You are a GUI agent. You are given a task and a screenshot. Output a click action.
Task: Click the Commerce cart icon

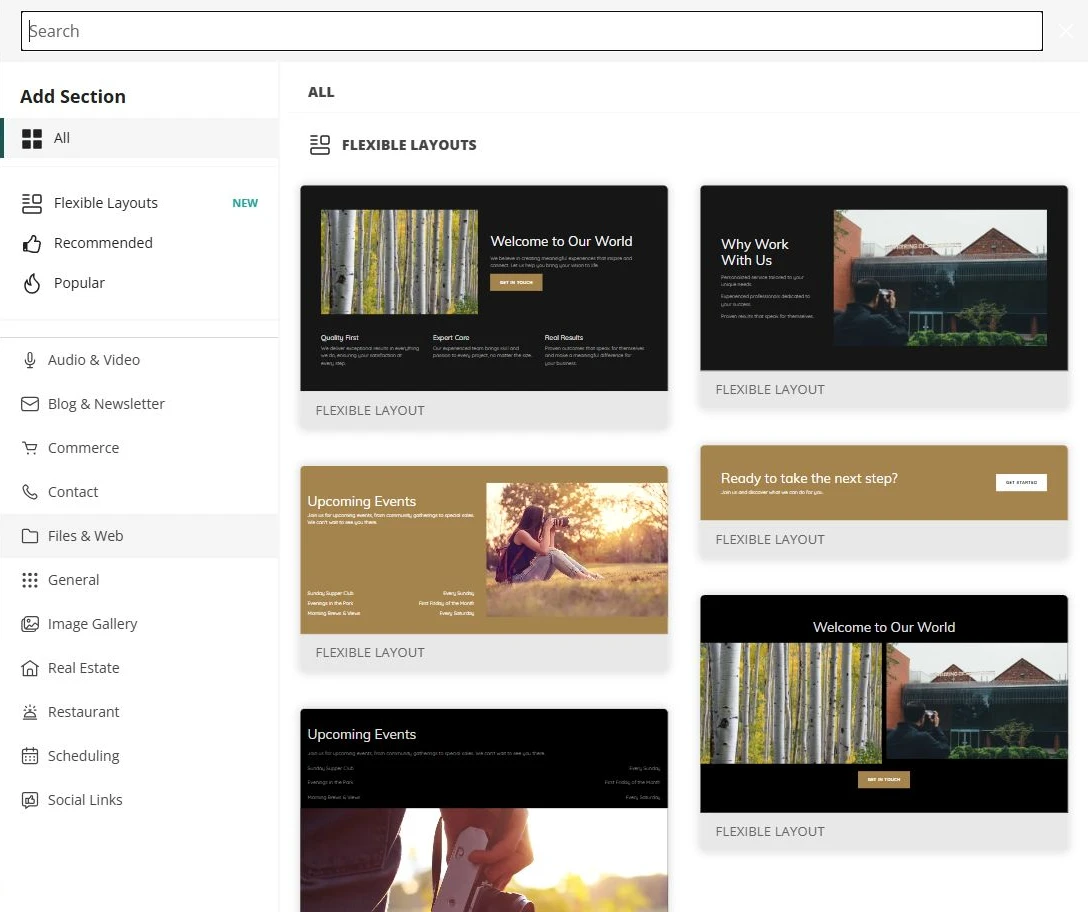tap(30, 448)
